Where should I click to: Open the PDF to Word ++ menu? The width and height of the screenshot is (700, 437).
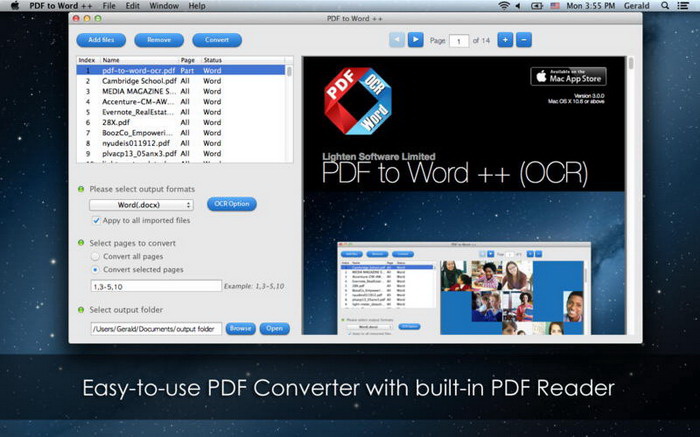[61, 6]
